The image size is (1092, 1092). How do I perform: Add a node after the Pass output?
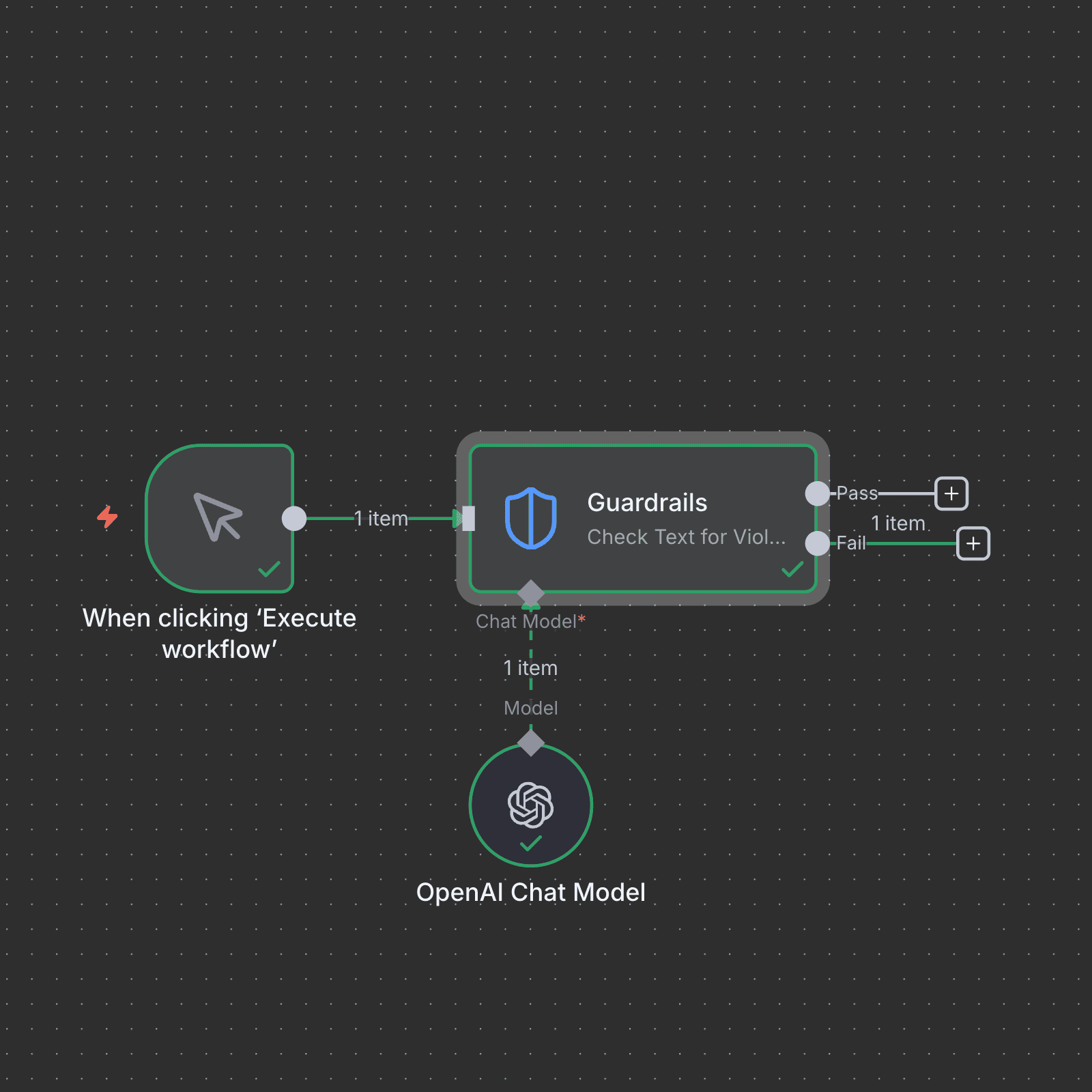[x=951, y=493]
